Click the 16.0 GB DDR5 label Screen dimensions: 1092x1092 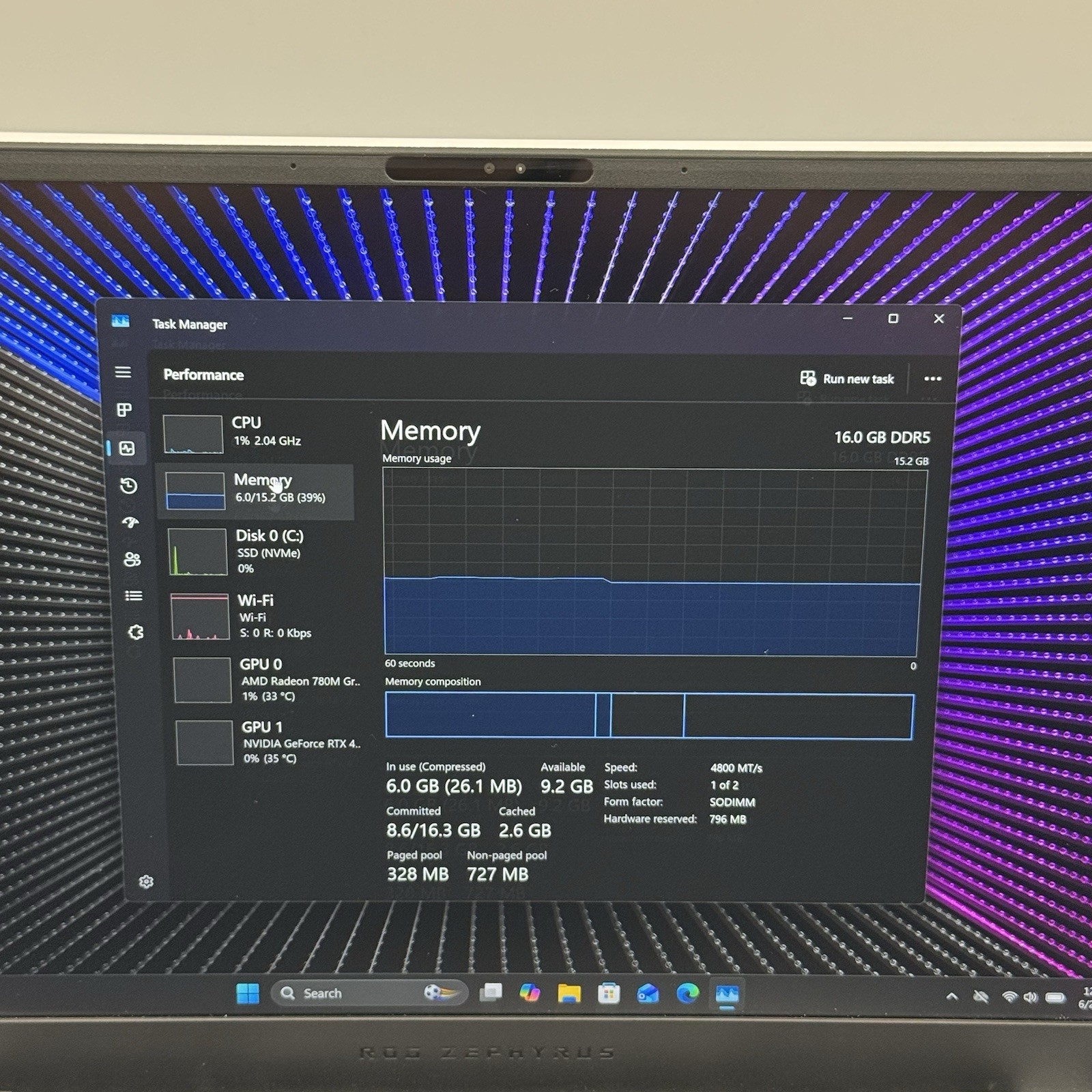[x=882, y=437]
